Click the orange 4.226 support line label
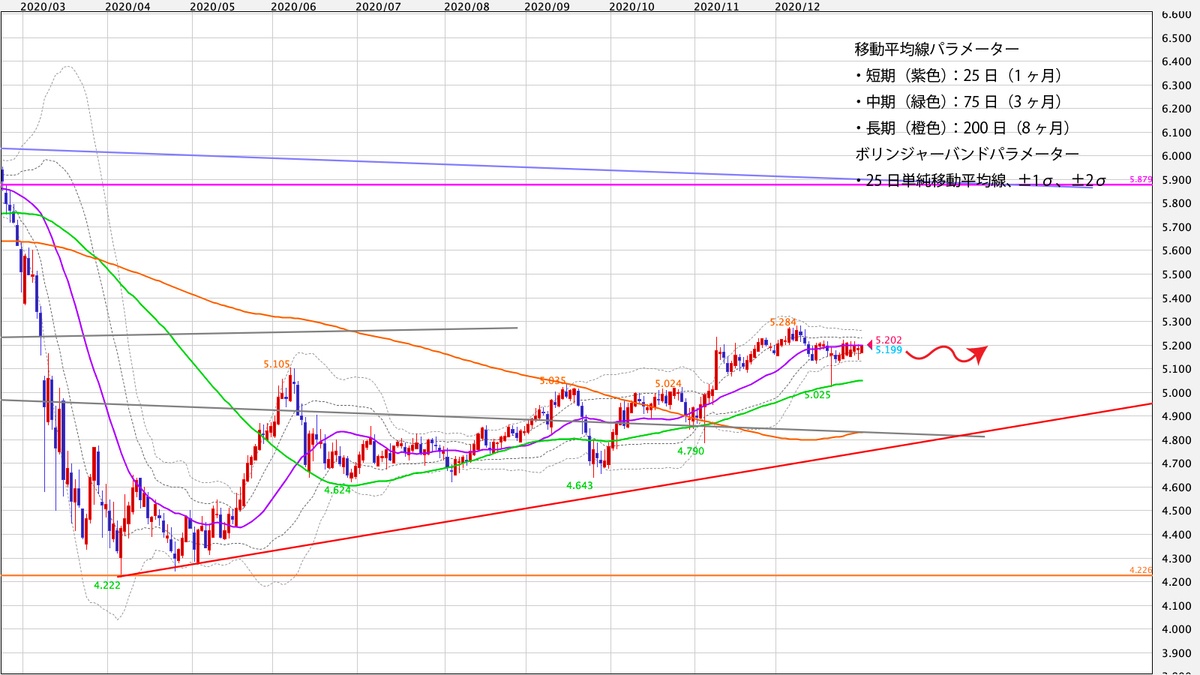Image resolution: width=1200 pixels, height=675 pixels. 1139,569
